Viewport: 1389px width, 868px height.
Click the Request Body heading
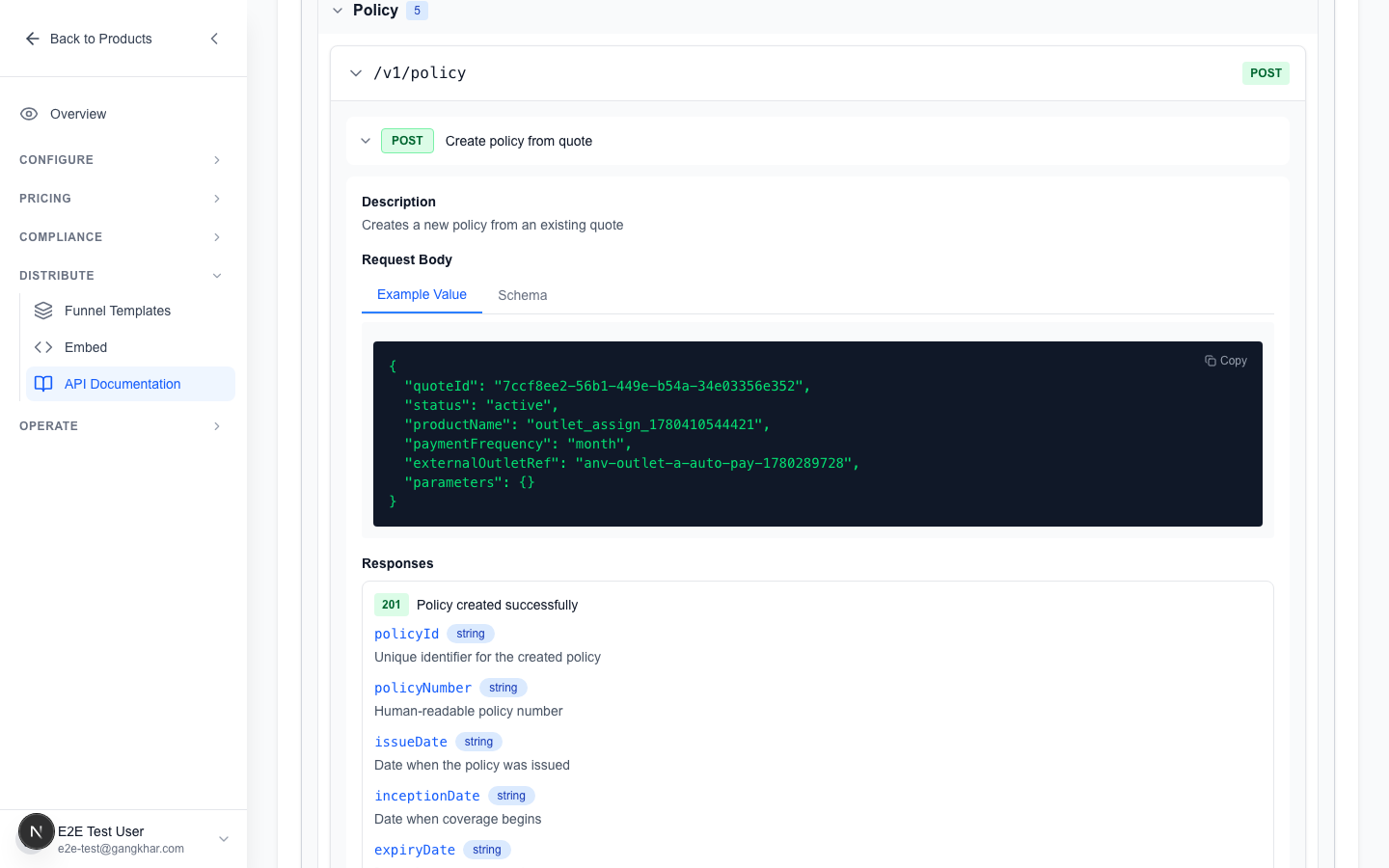coord(407,259)
